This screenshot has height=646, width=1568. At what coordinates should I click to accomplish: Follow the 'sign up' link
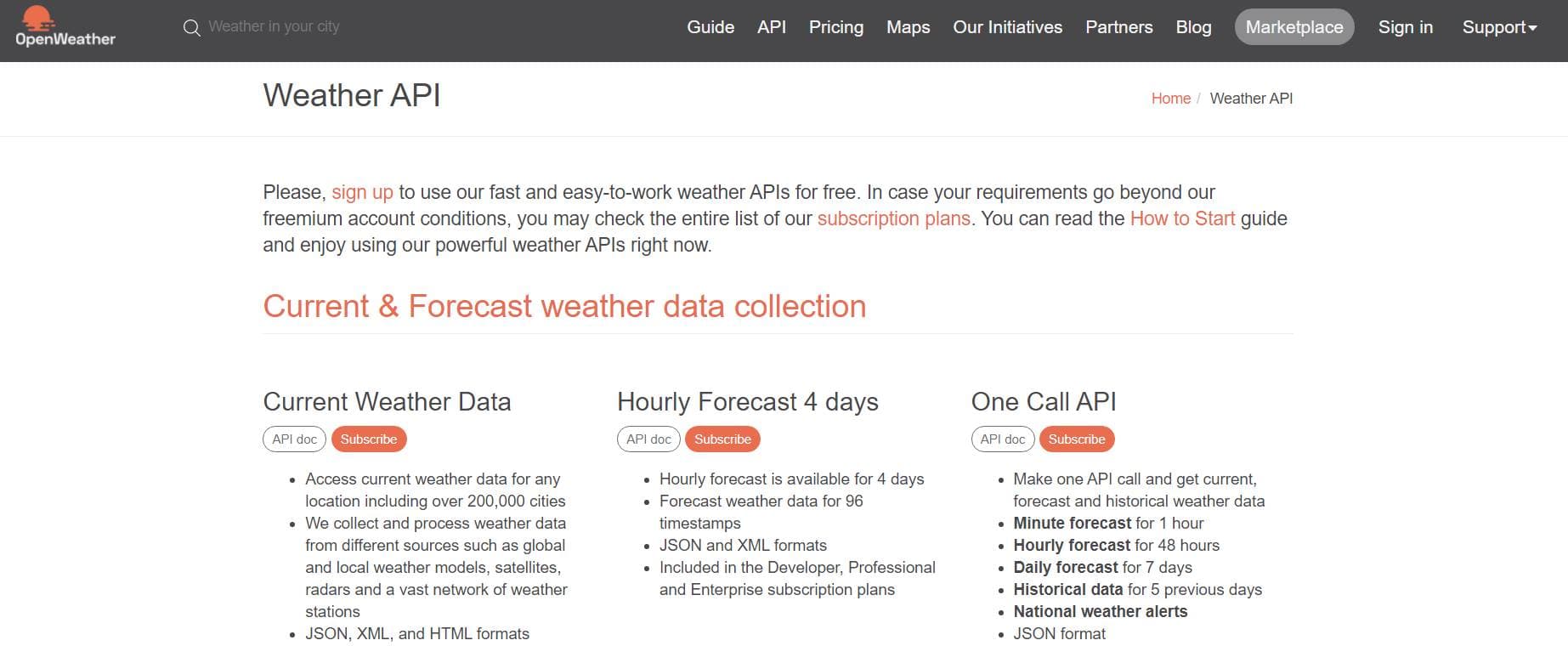tap(362, 192)
